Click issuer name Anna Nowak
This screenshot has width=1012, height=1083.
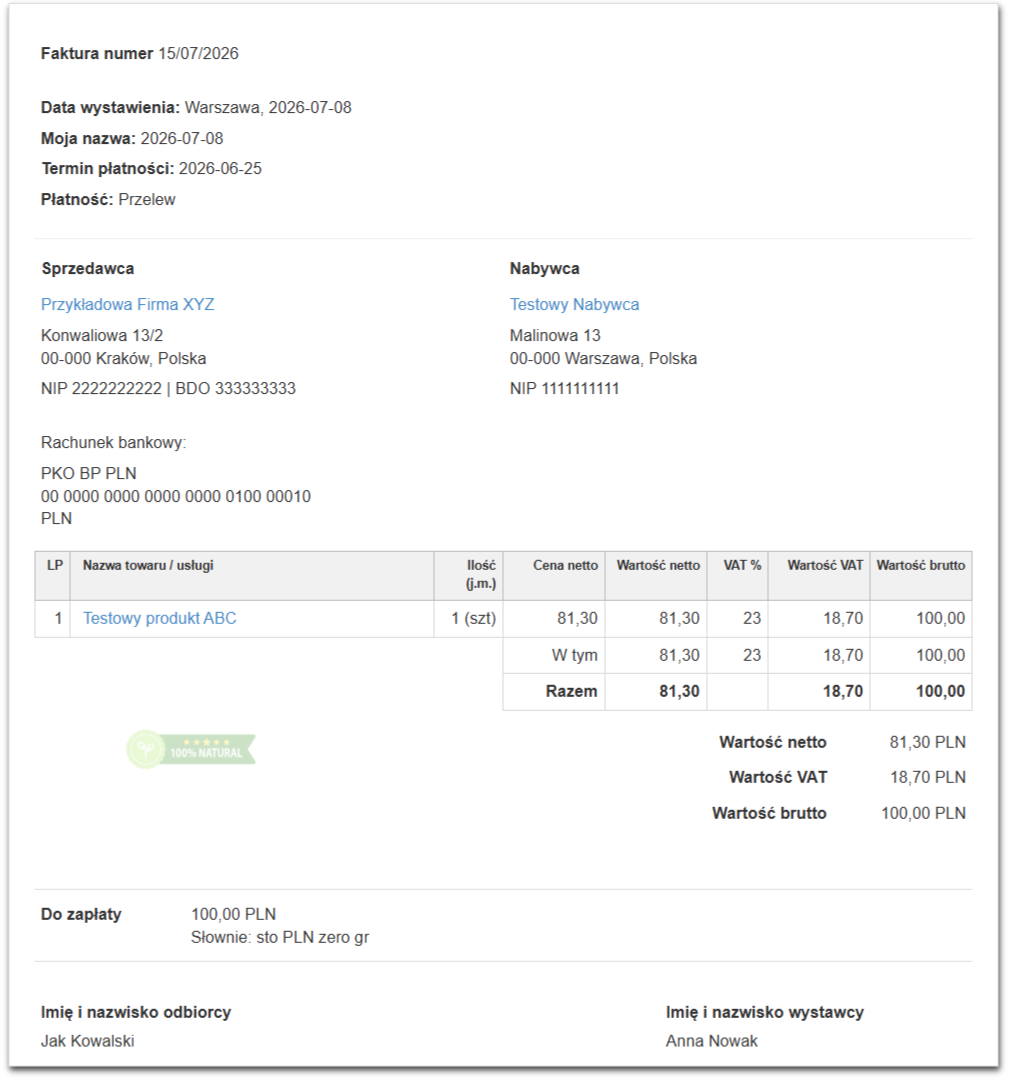[712, 1041]
